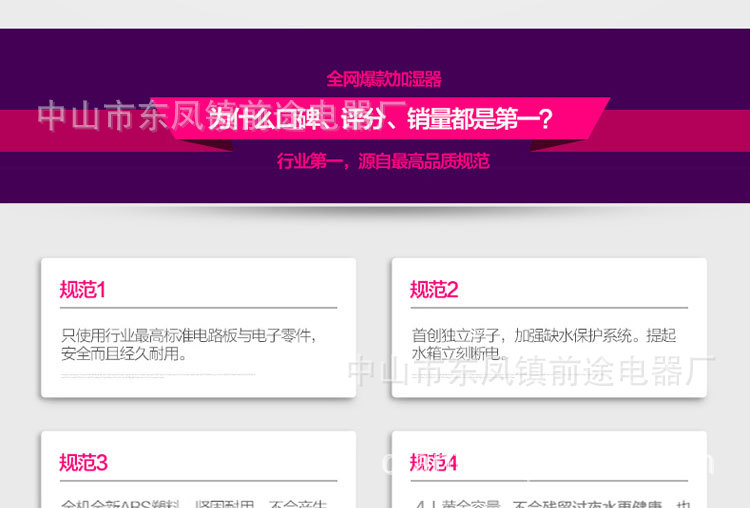Click the gray divider line under 规范3
Viewport: 750px width, 508px height.
click(x=198, y=481)
